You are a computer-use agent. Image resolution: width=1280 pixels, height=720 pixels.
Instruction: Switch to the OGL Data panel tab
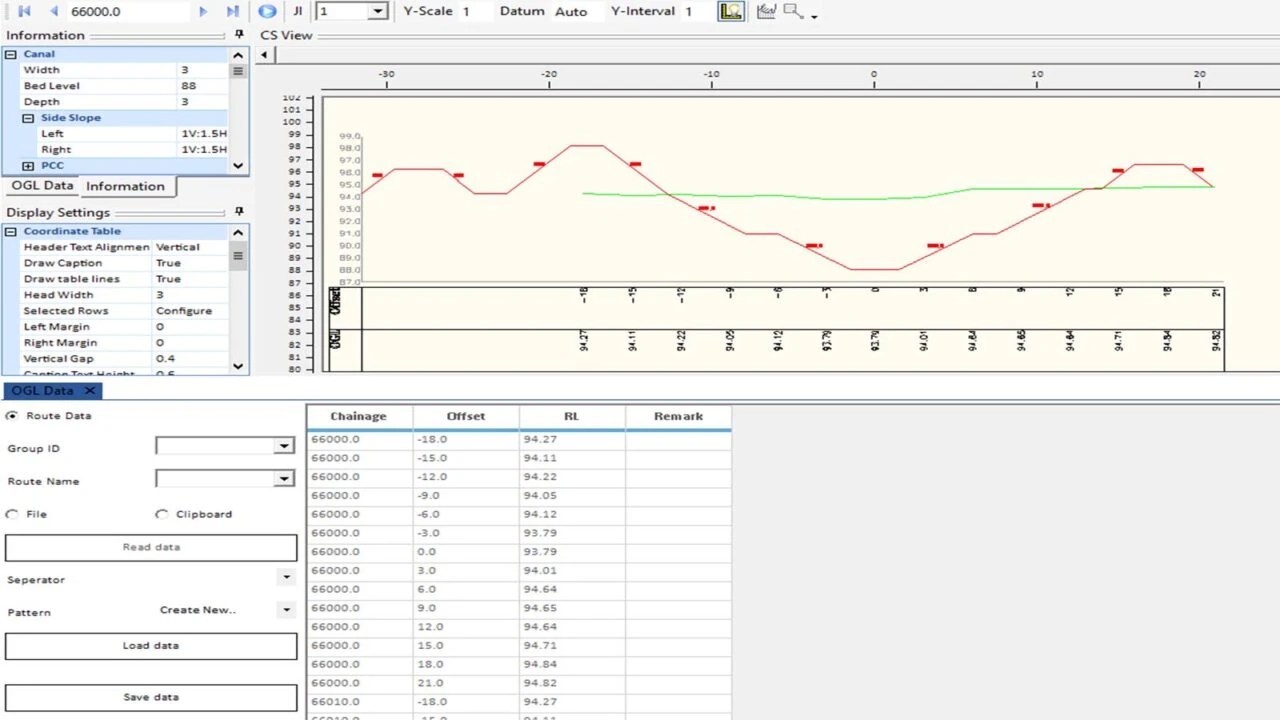coord(43,186)
